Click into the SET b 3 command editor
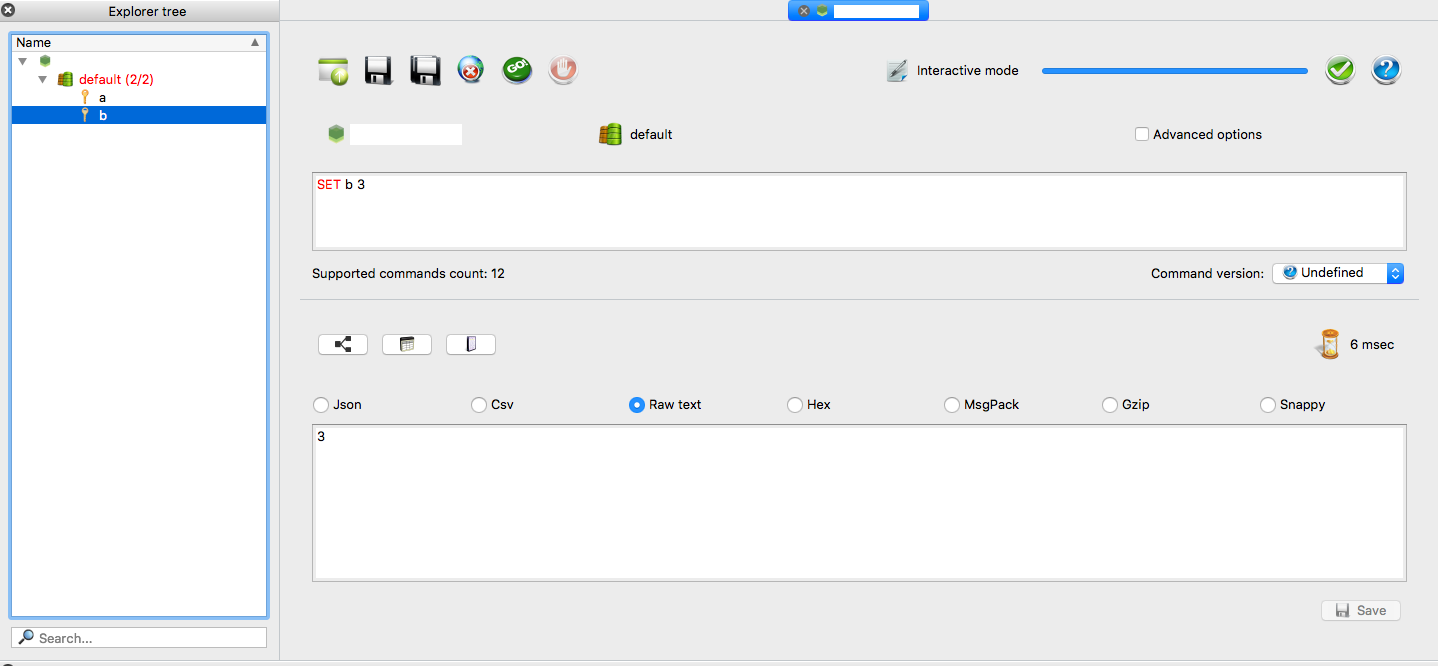 coord(859,211)
